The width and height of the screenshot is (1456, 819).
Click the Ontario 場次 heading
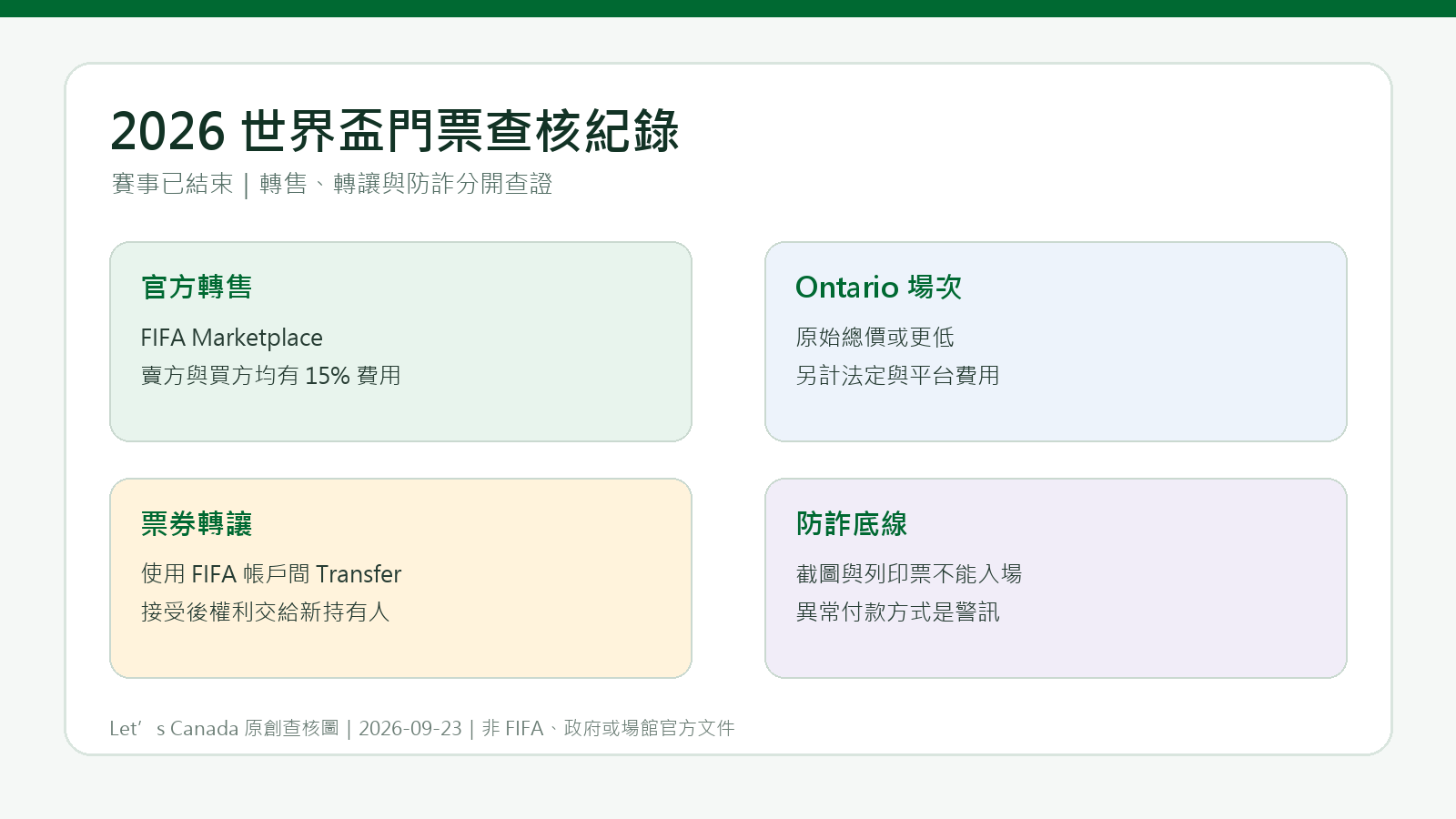point(878,288)
